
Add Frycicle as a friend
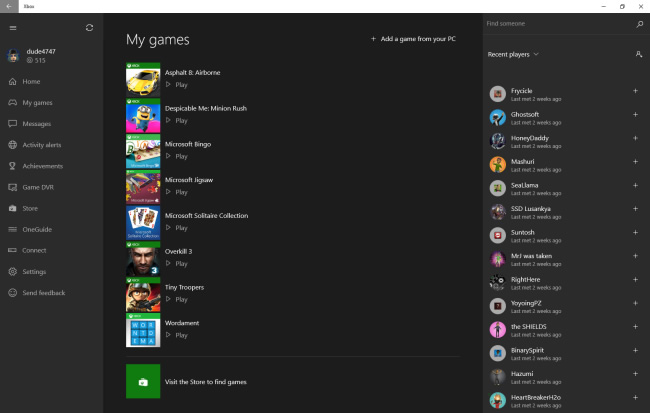(x=635, y=91)
